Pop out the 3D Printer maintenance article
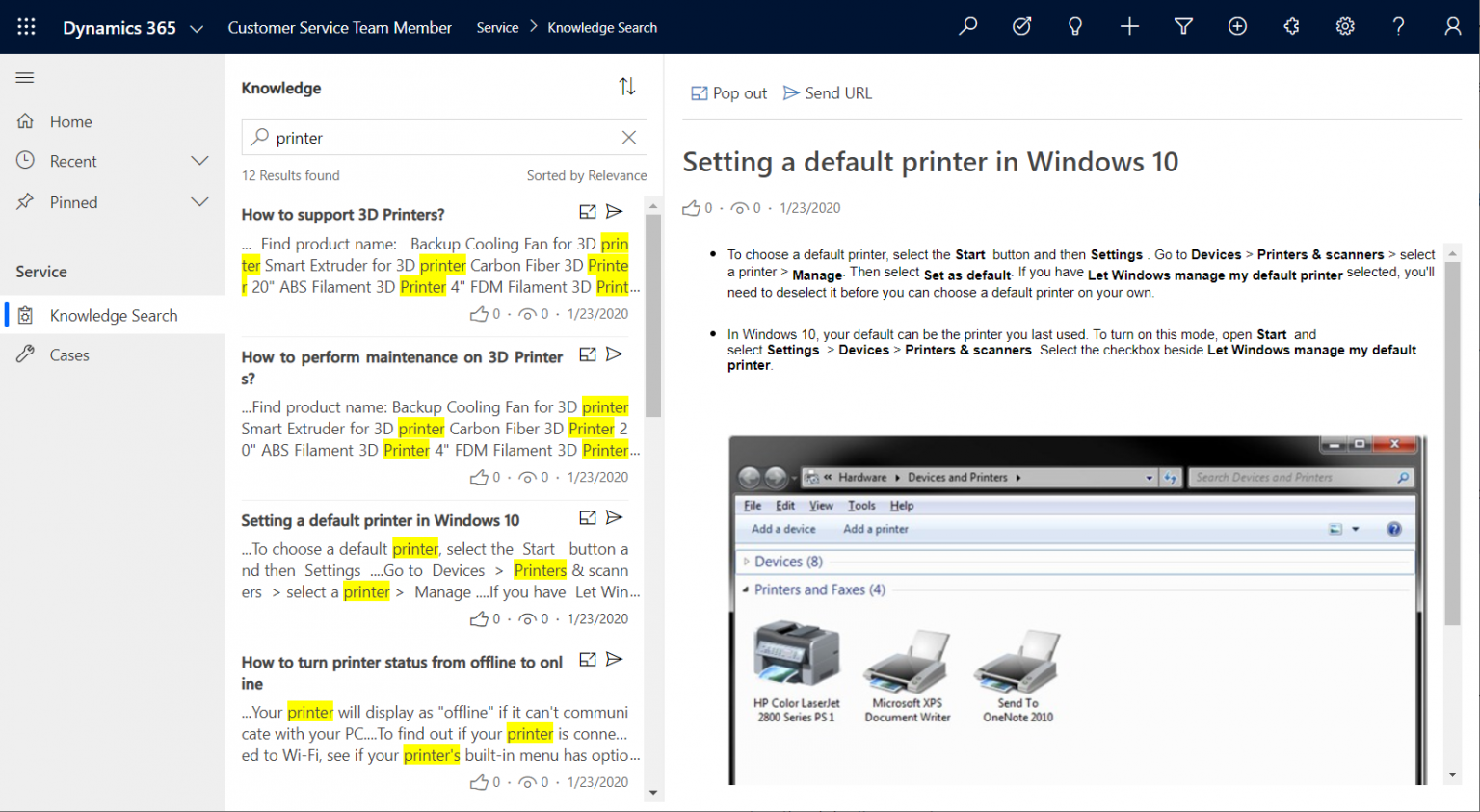This screenshot has width=1480, height=812. (x=588, y=354)
